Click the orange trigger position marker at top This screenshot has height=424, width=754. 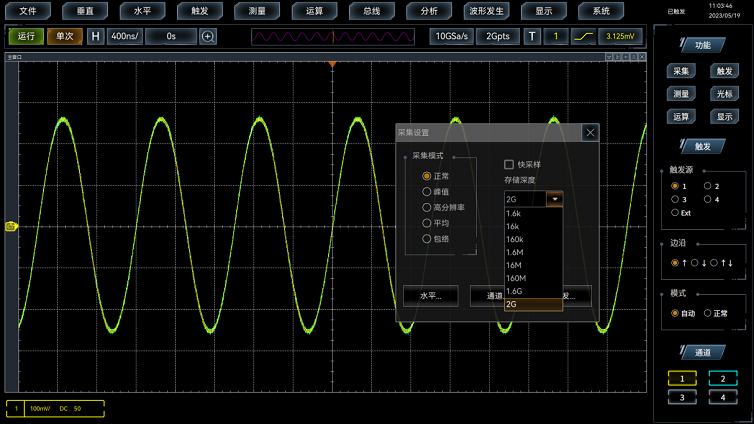[333, 65]
